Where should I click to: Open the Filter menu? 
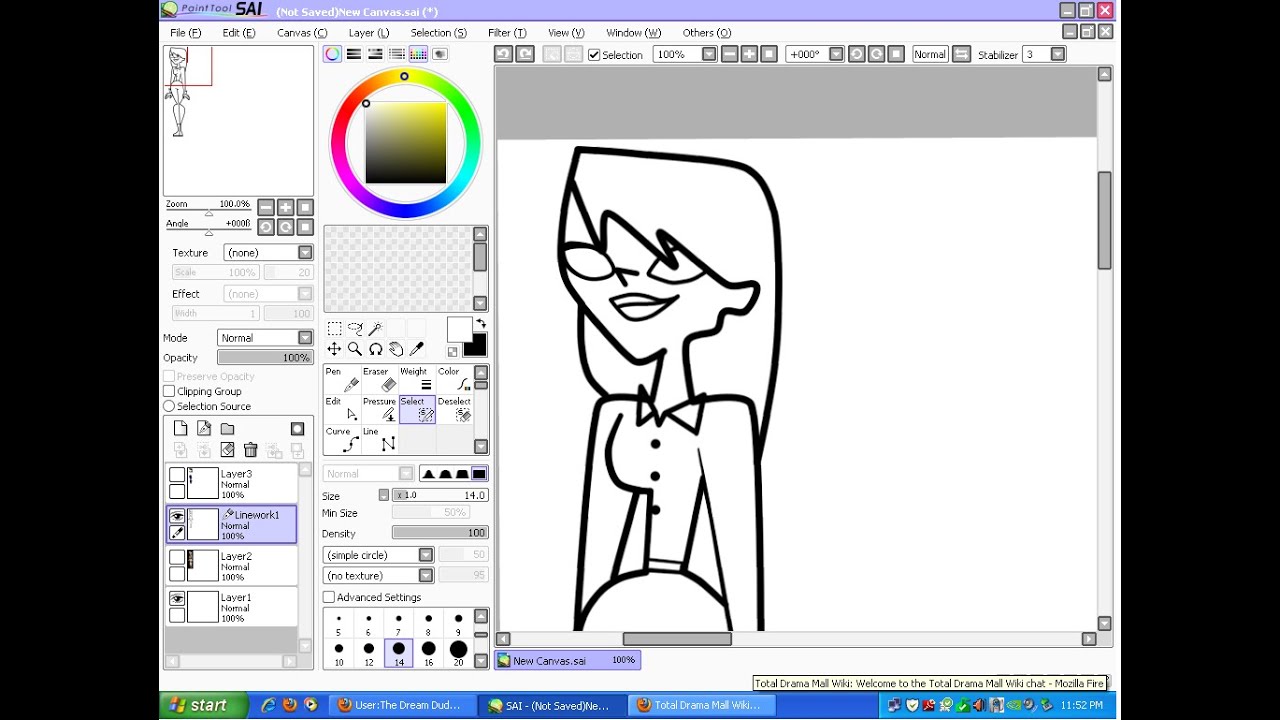[507, 33]
